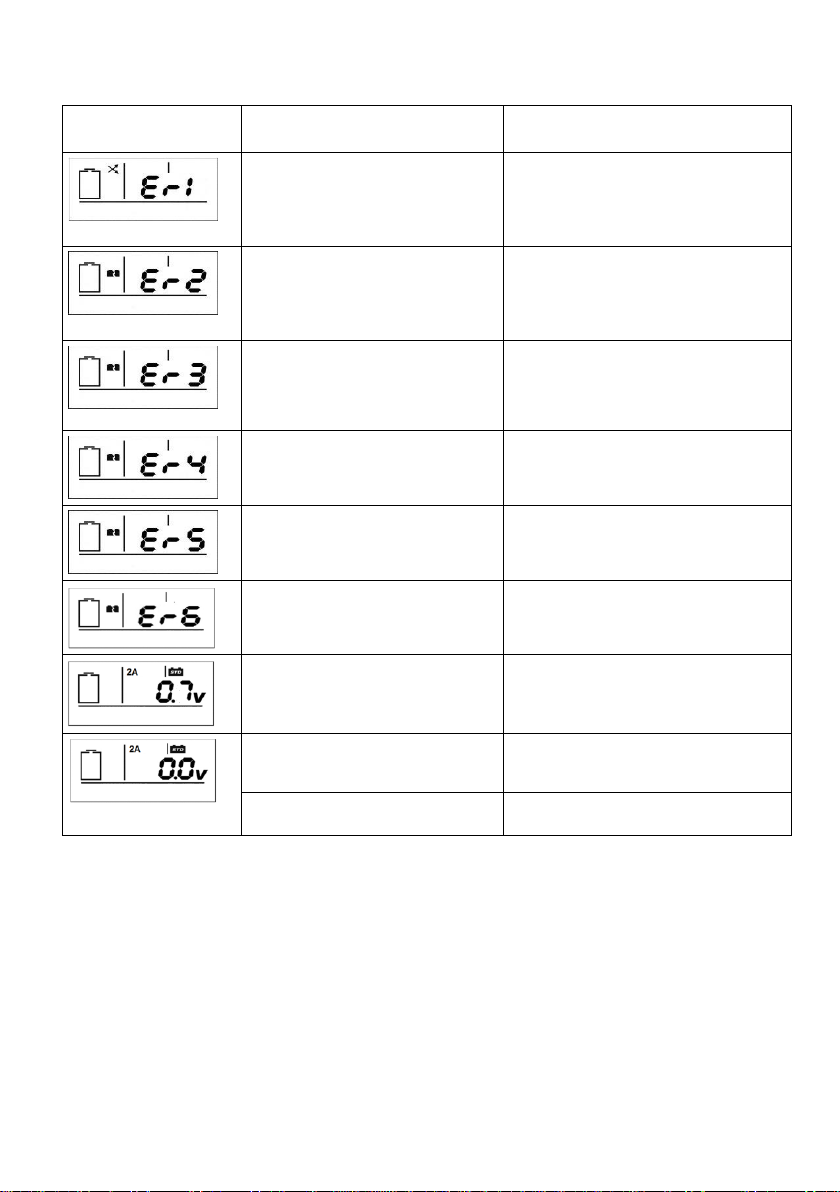Select the Er6 error code display image
Image resolution: width=840 pixels, height=1192 pixels.
click(141, 617)
